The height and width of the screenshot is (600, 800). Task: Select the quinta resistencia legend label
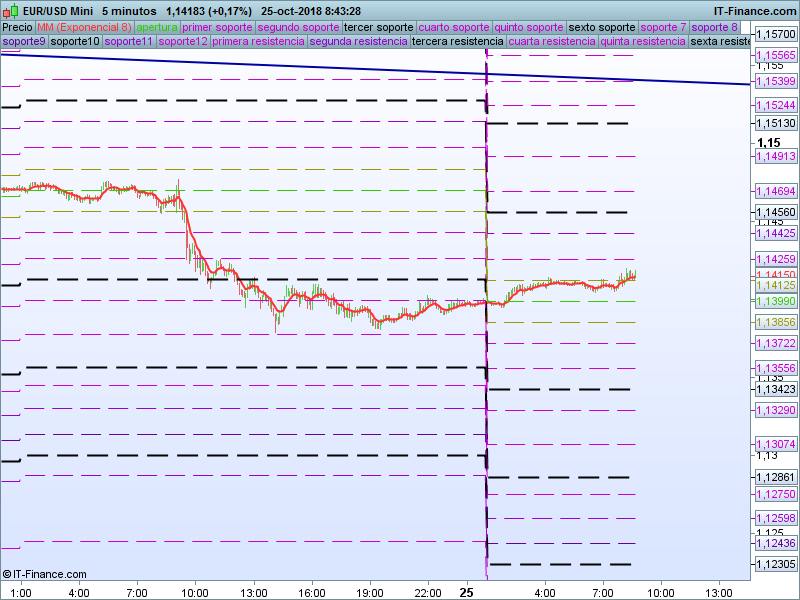643,42
